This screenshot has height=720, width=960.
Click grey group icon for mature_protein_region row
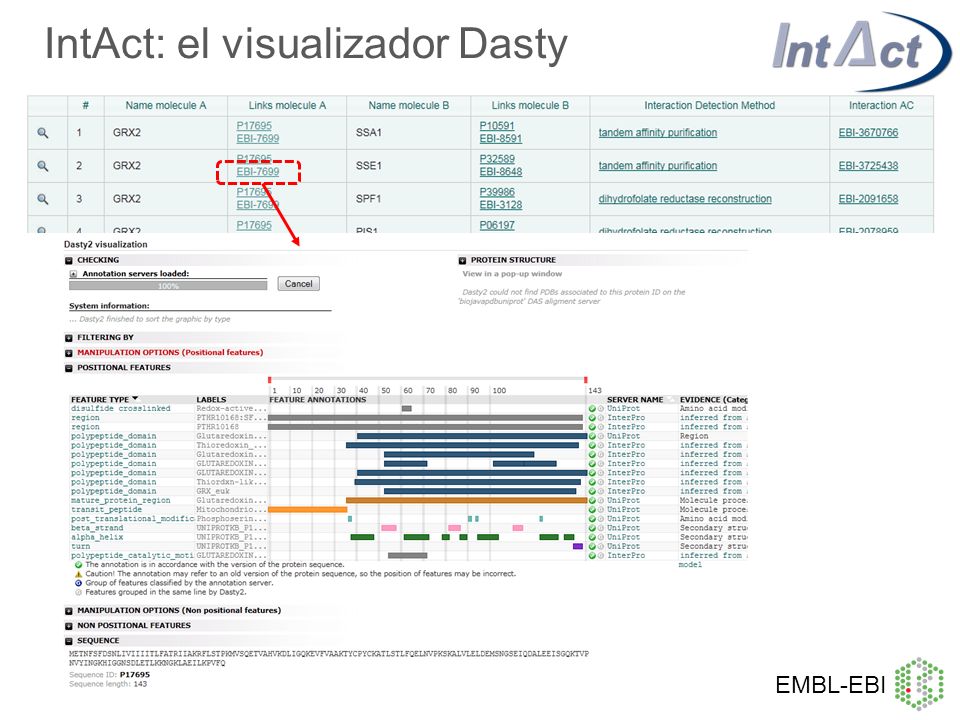[601, 500]
